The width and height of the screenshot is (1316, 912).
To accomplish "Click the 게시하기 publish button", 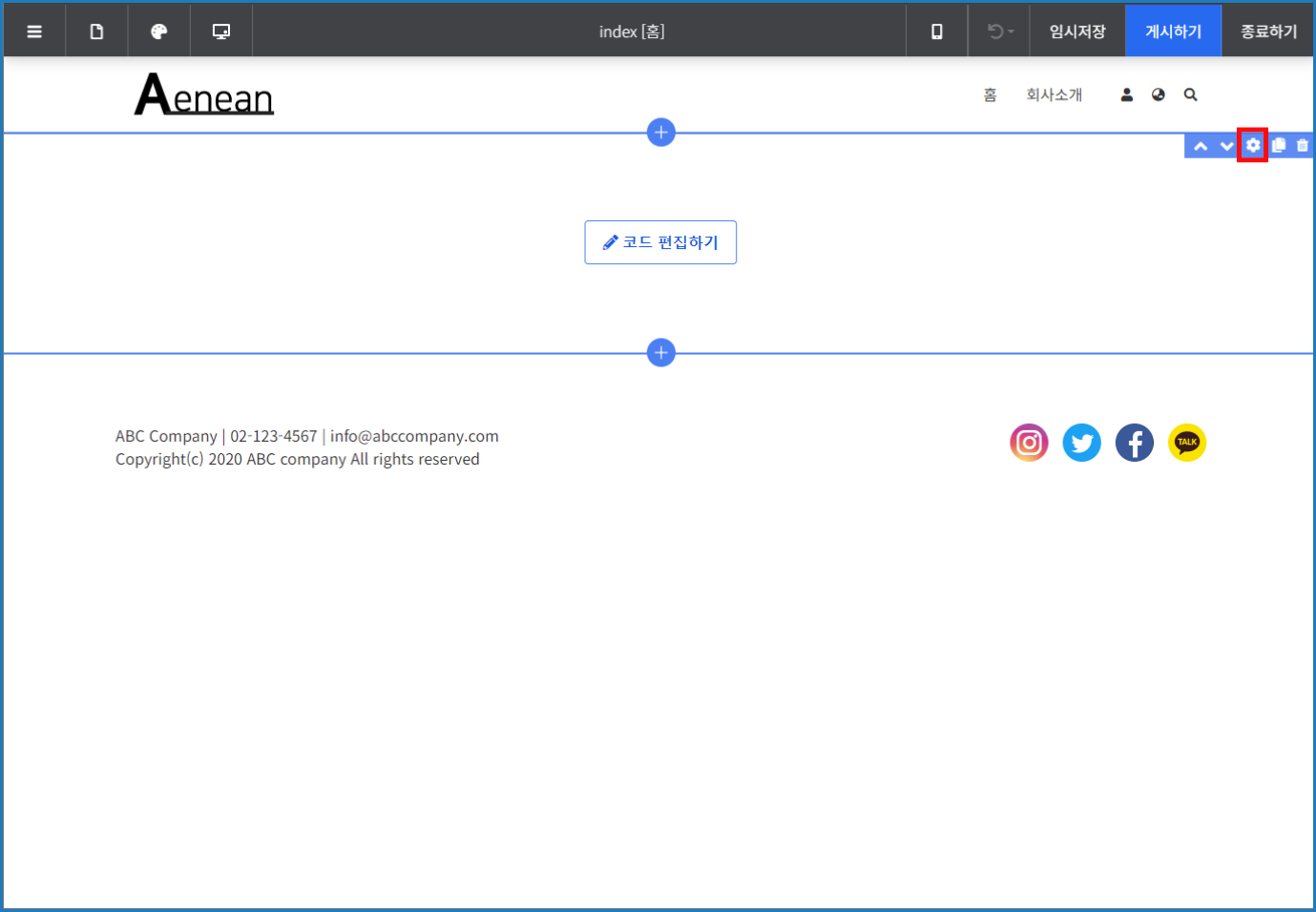I will pyautogui.click(x=1173, y=31).
